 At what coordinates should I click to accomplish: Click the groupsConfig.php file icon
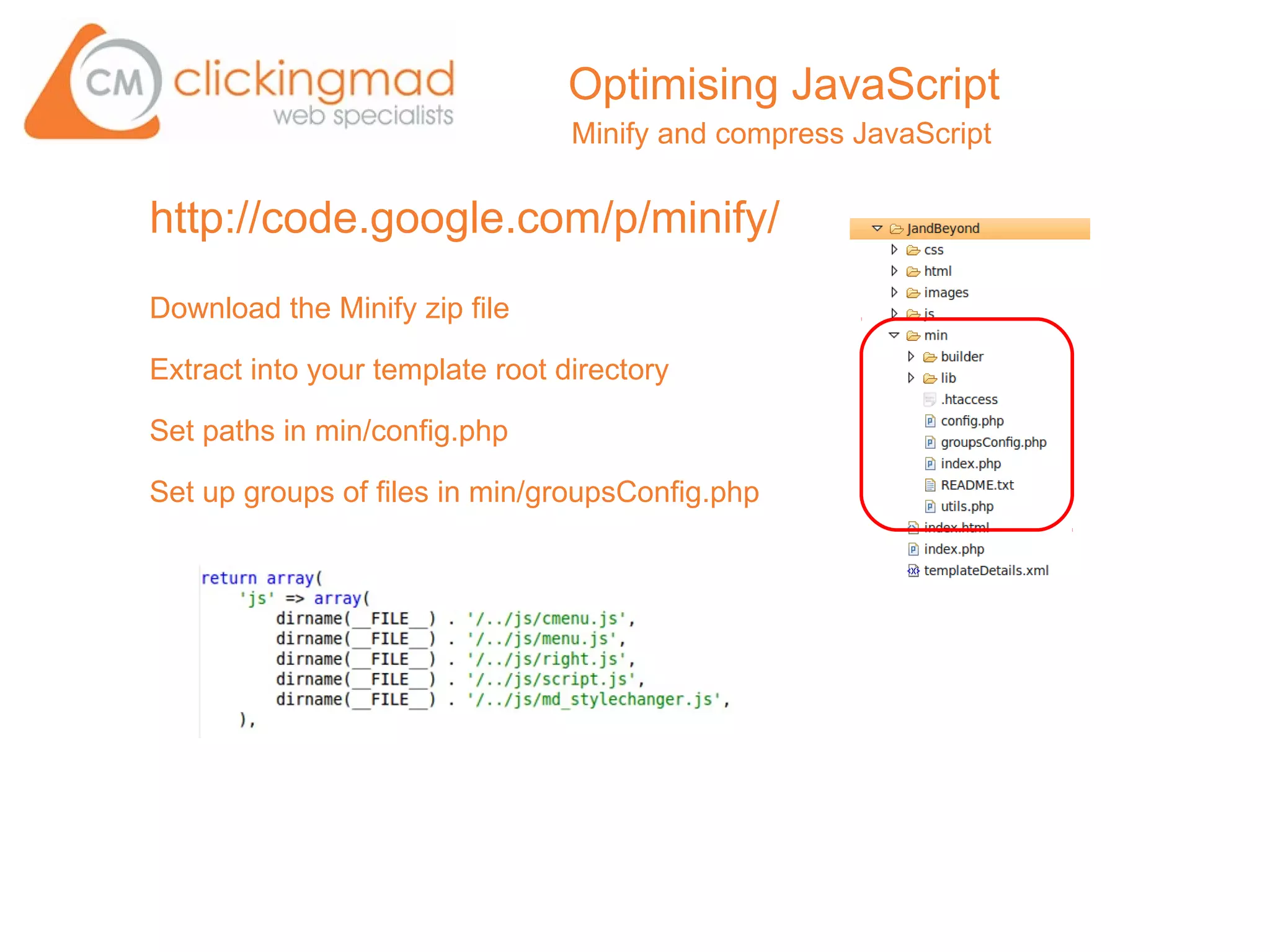pyautogui.click(x=930, y=443)
